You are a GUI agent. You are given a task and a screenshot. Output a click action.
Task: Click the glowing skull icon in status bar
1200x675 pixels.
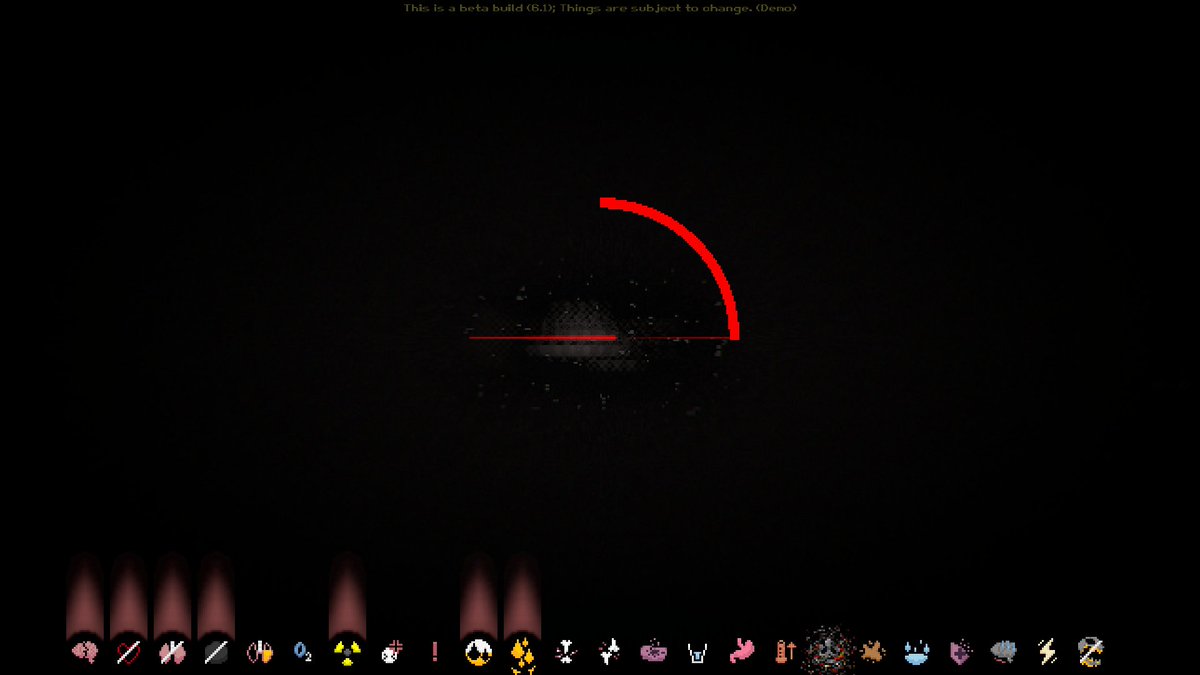829,652
